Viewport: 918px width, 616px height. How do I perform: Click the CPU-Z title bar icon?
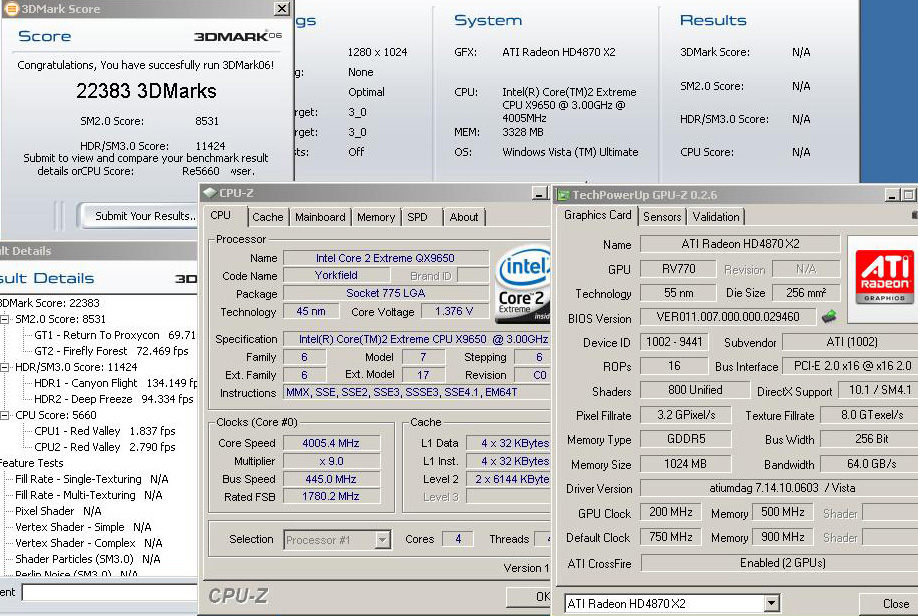[x=208, y=194]
